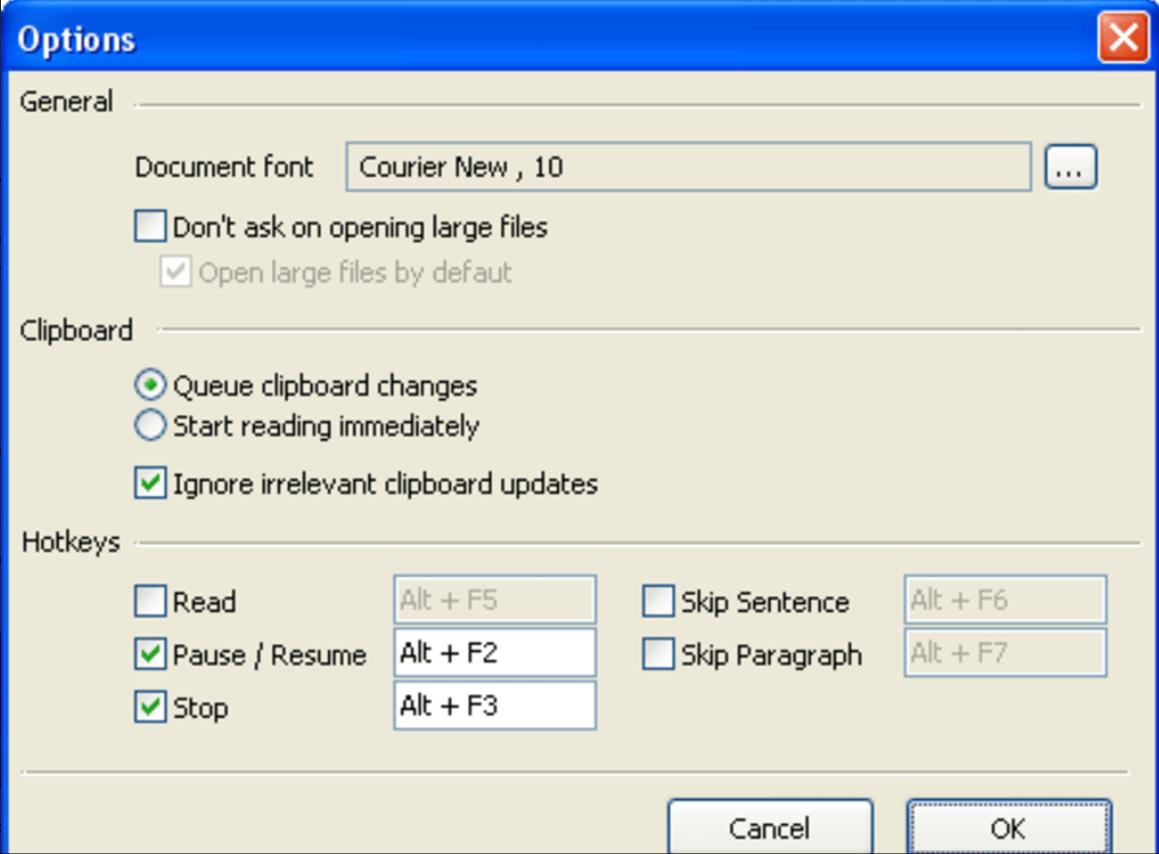
Task: Select Queue clipboard changes radio option
Action: tap(150, 385)
